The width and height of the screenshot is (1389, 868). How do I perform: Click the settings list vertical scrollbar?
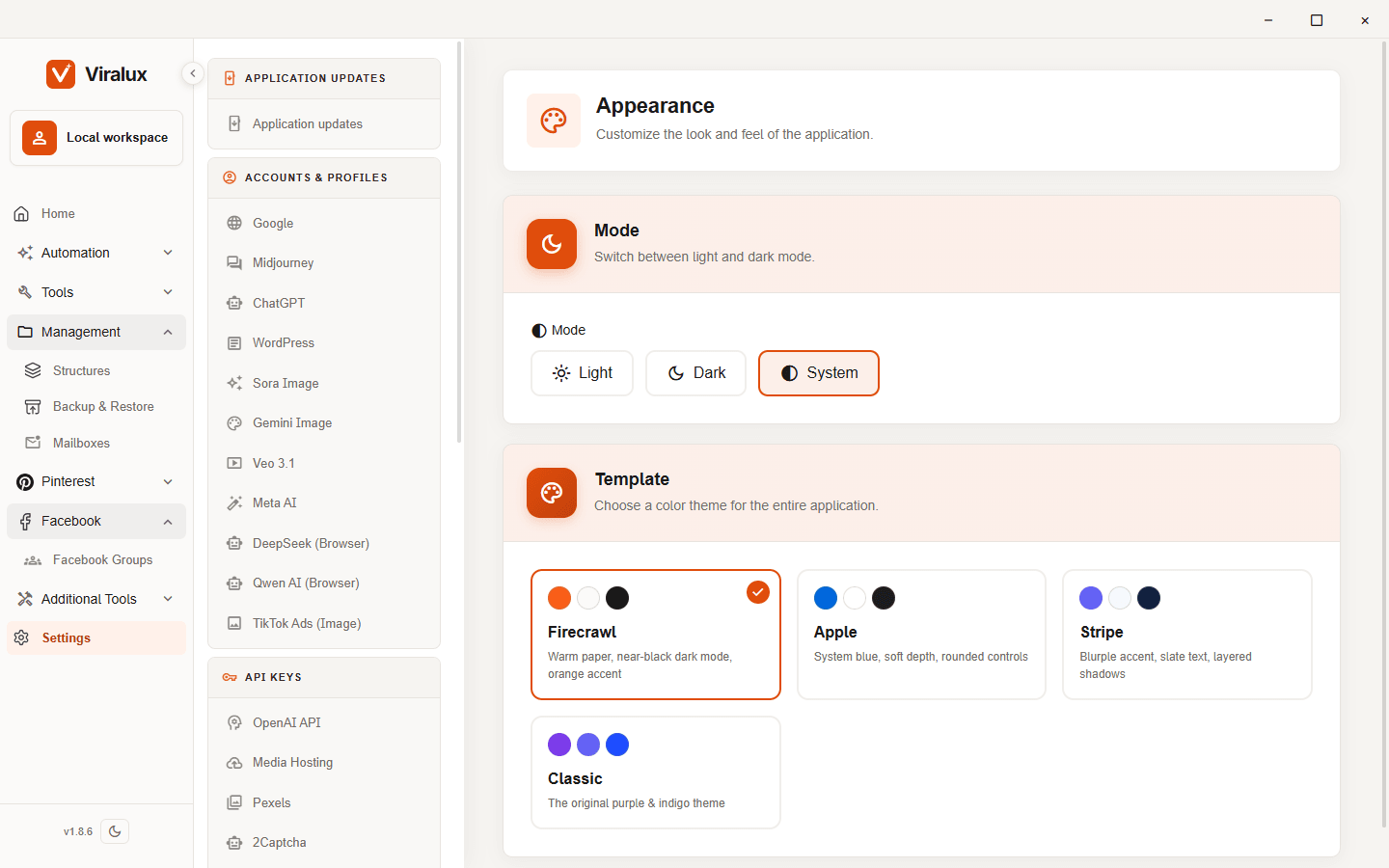[x=459, y=242]
